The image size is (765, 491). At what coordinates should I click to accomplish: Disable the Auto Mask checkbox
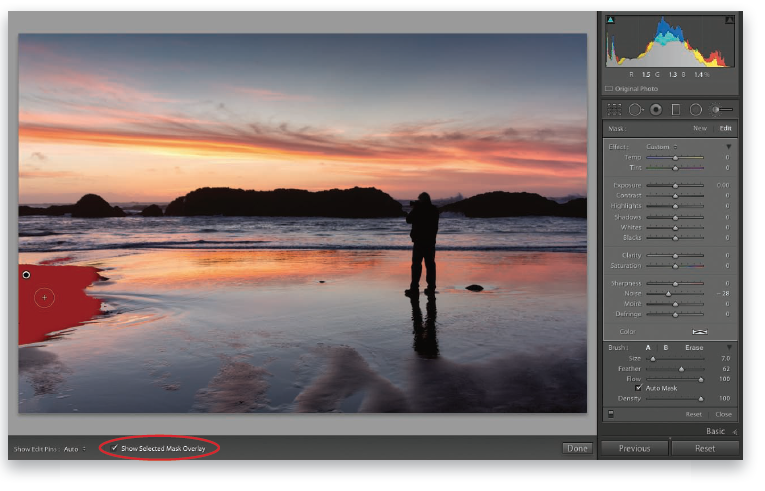coord(640,388)
